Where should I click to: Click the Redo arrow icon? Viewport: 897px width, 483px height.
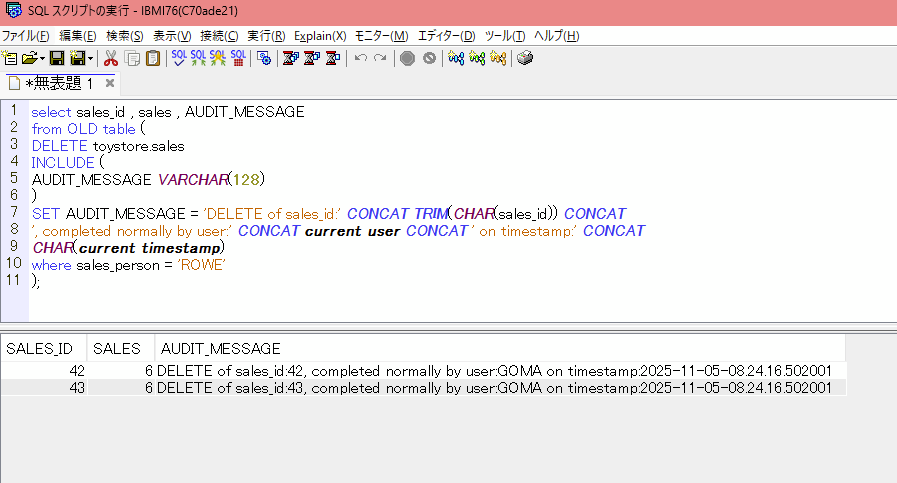(380, 58)
